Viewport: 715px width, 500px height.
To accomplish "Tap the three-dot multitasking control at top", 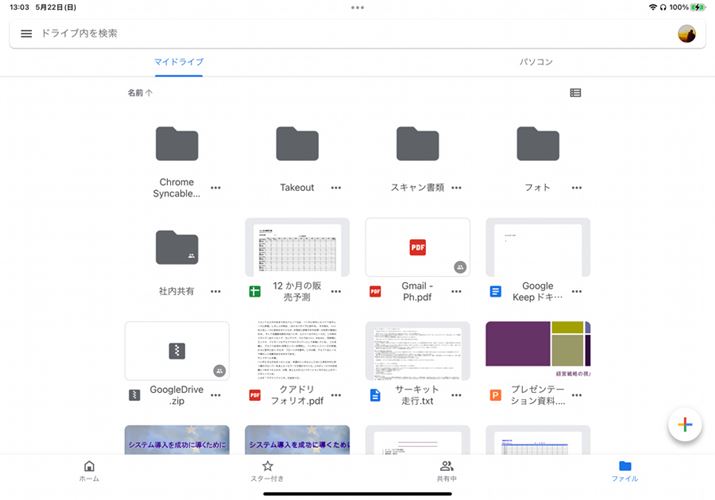I will click(x=358, y=7).
